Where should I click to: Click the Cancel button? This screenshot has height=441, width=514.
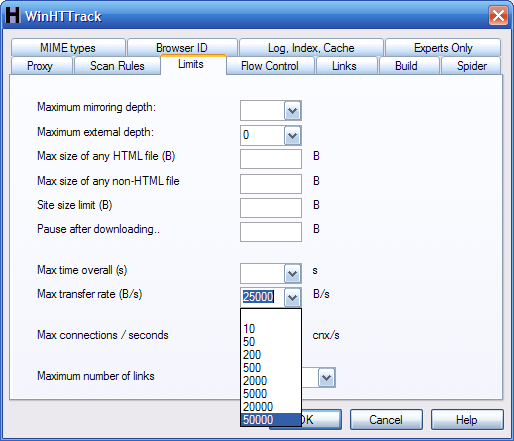click(x=386, y=420)
